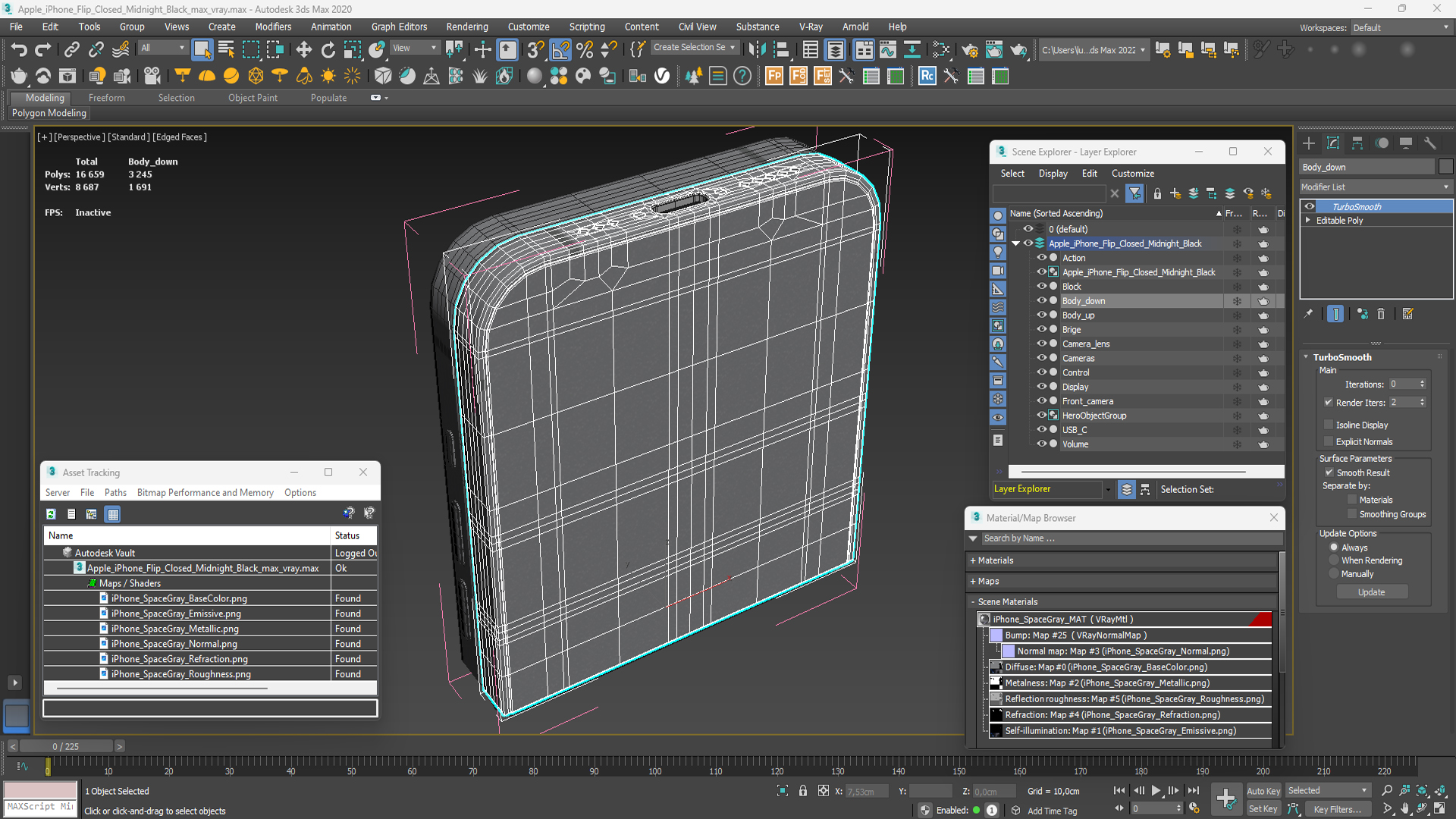Viewport: 1456px width, 819px height.
Task: Choose the Select and Rotate tool
Action: 328,50
